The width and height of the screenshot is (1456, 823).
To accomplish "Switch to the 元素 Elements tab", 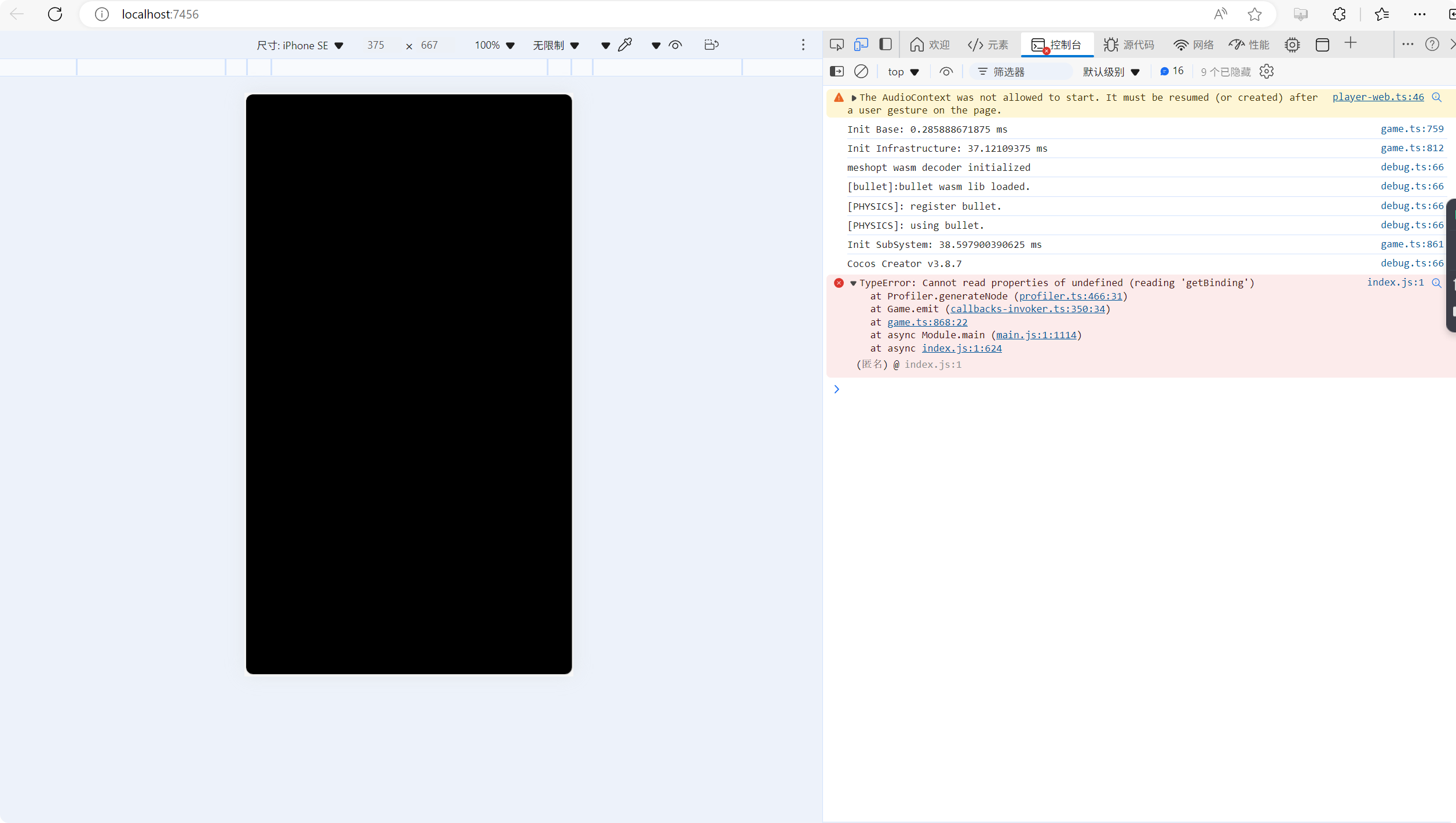I will pyautogui.click(x=988, y=45).
